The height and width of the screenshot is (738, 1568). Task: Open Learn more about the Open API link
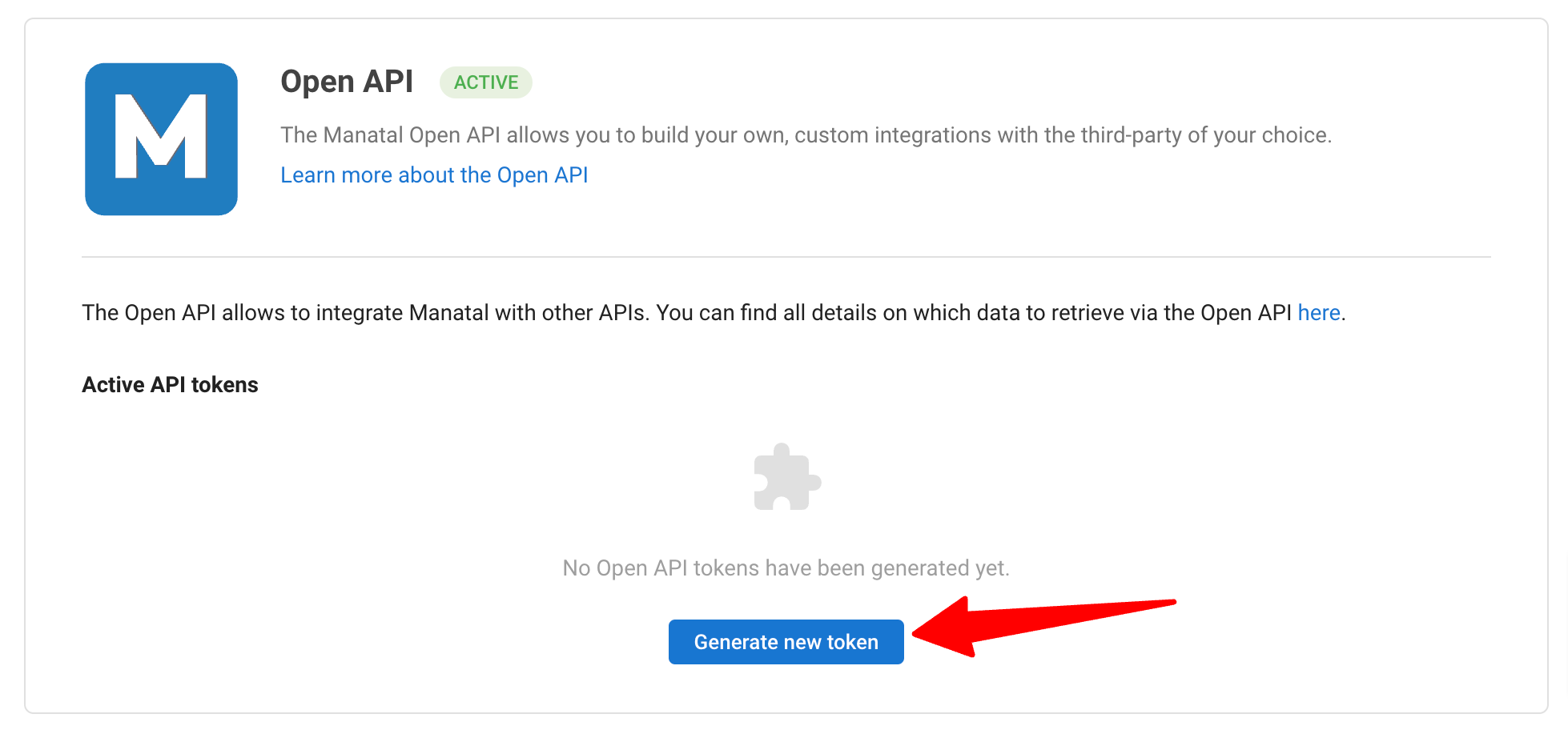tap(434, 174)
